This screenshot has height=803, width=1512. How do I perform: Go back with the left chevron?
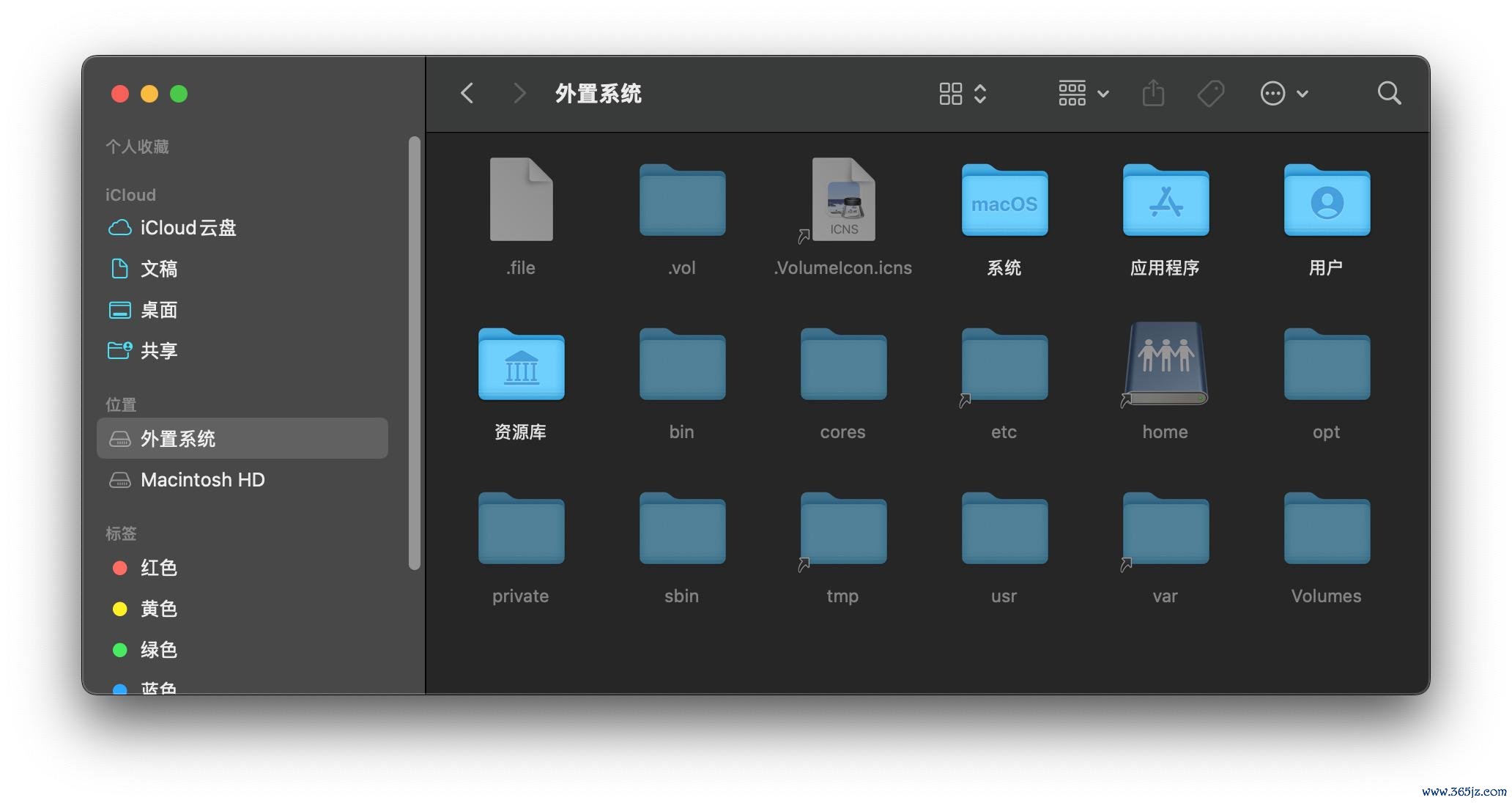click(467, 94)
